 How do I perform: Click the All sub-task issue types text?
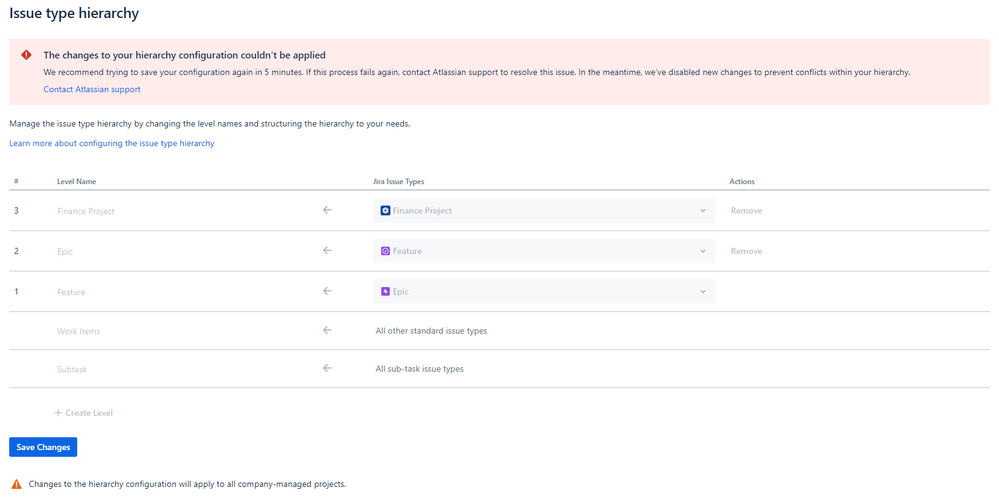419,369
